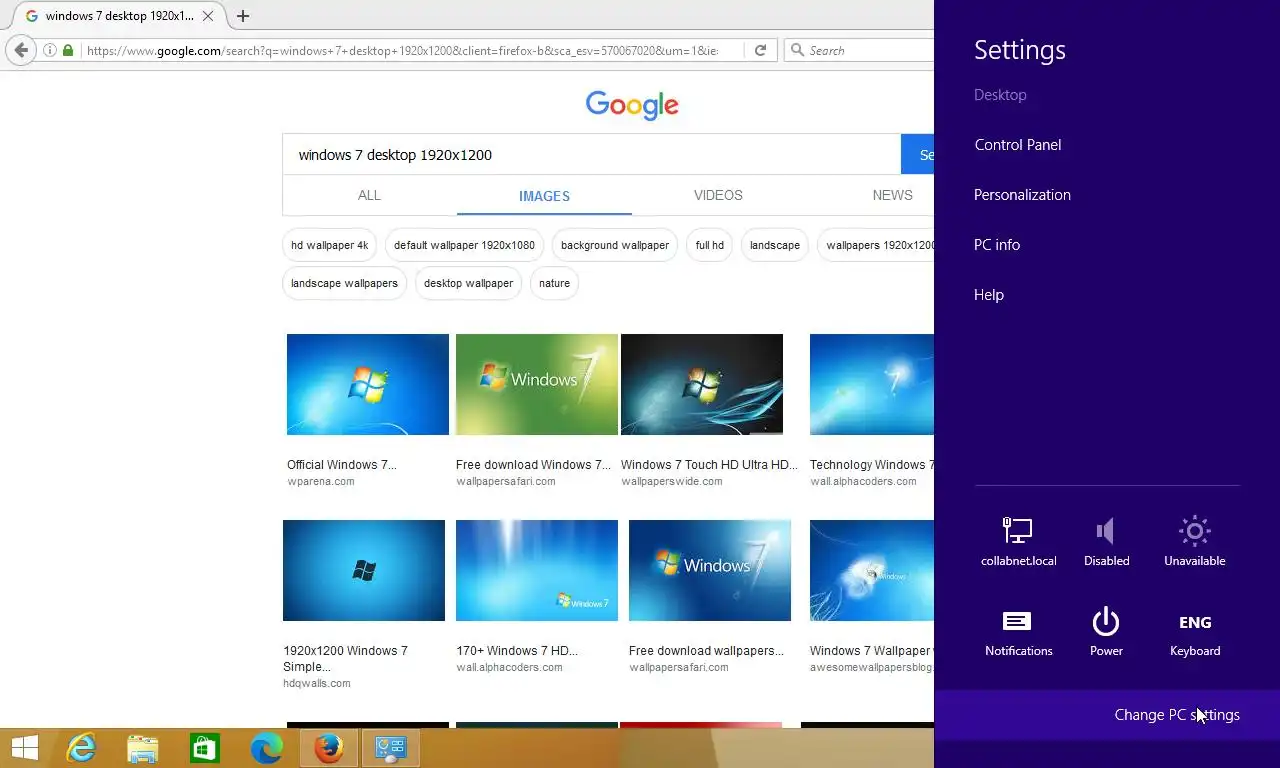Click the 'Free download Windows 7...' title
1280x768 pixels.
pos(533,465)
